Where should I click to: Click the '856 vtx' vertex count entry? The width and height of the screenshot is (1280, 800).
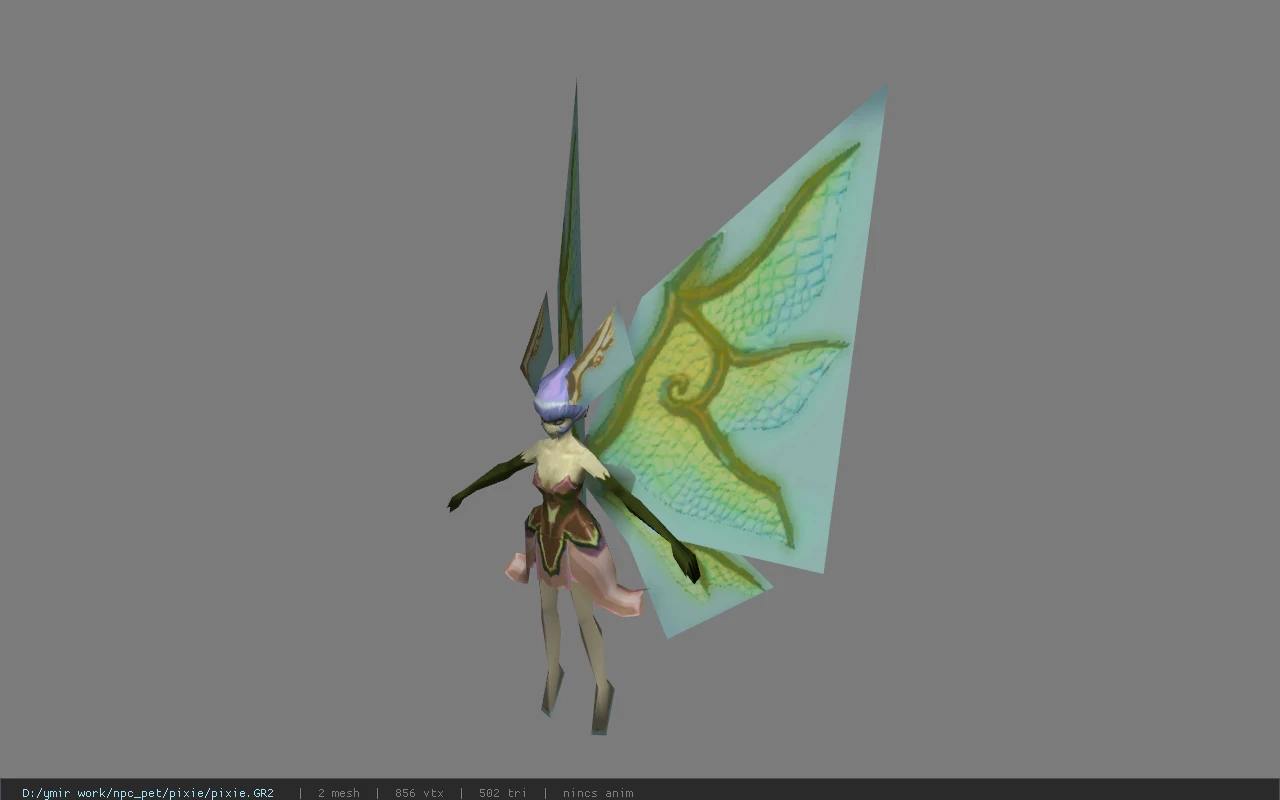[419, 793]
